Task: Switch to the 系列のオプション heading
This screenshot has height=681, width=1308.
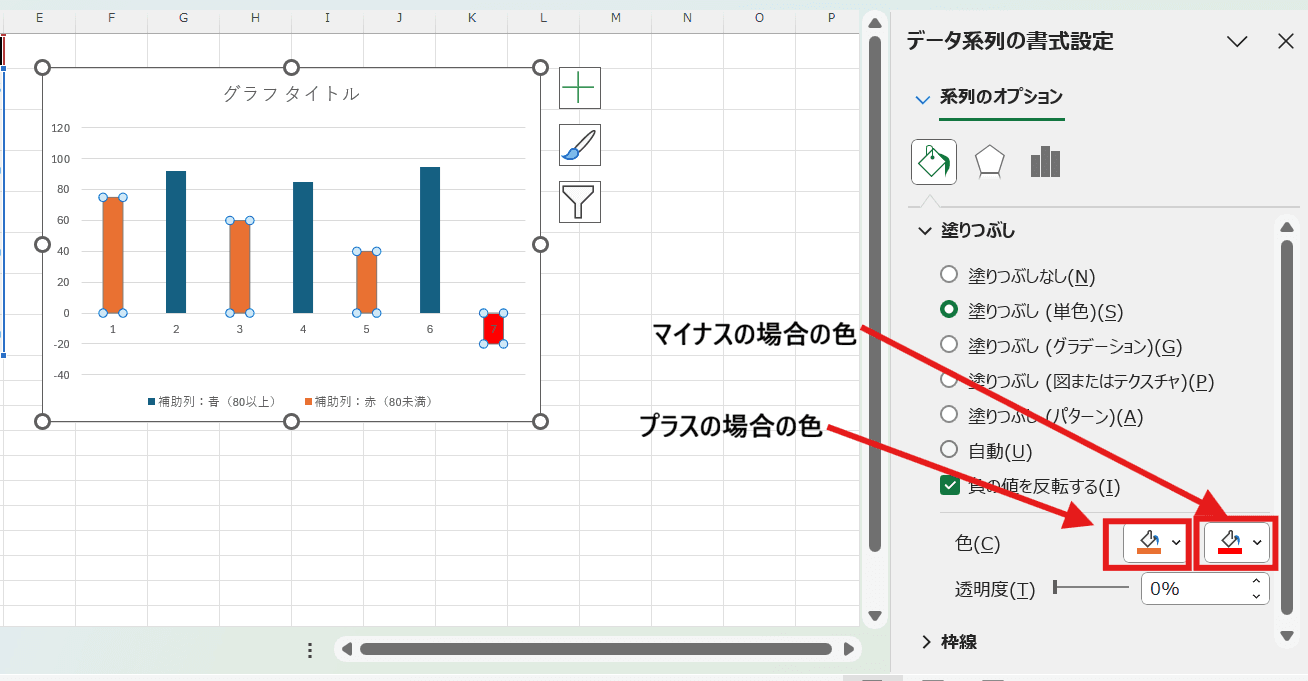Action: pyautogui.click(x=1000, y=99)
